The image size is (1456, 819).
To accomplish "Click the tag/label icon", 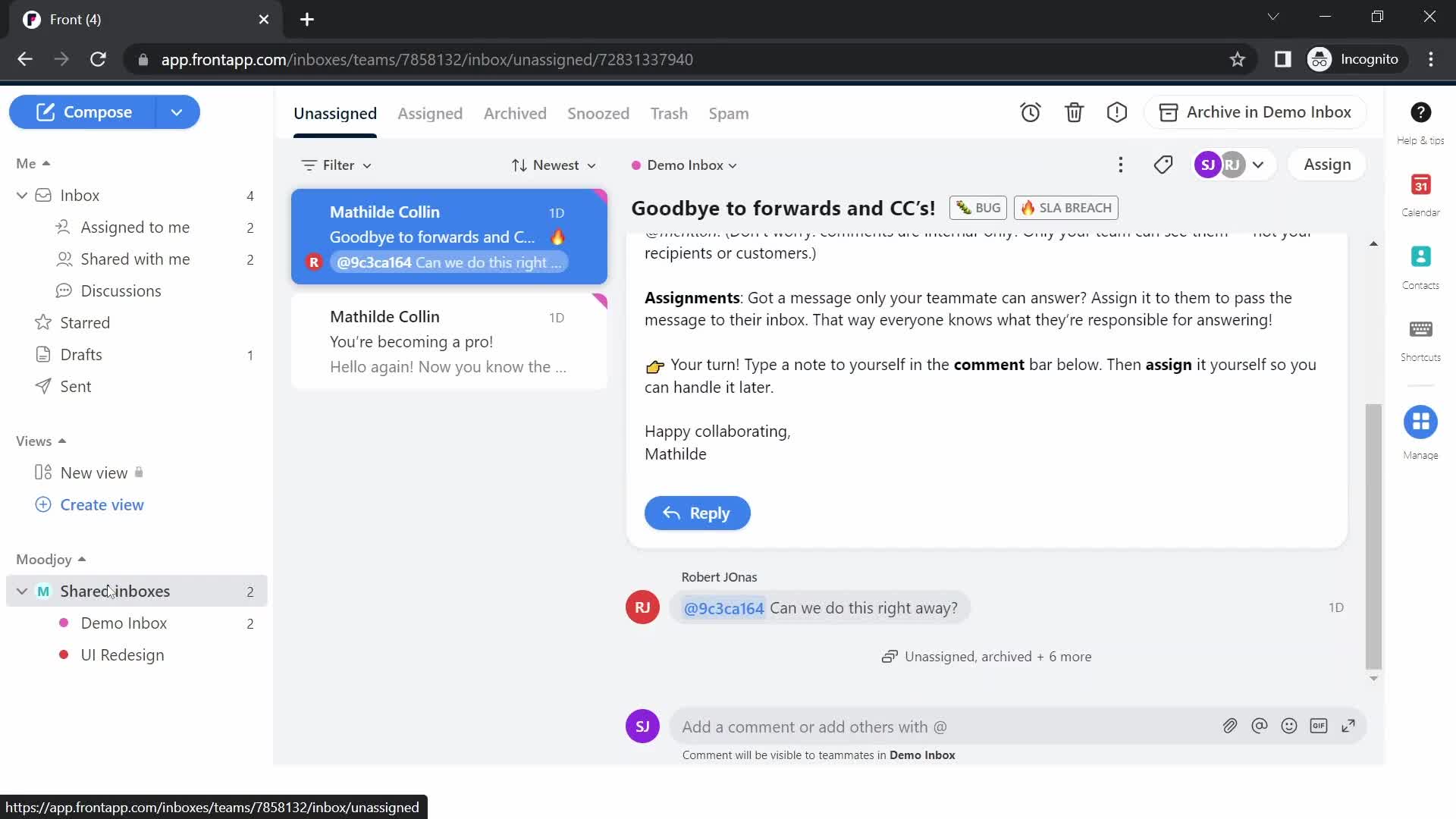I will [1163, 164].
